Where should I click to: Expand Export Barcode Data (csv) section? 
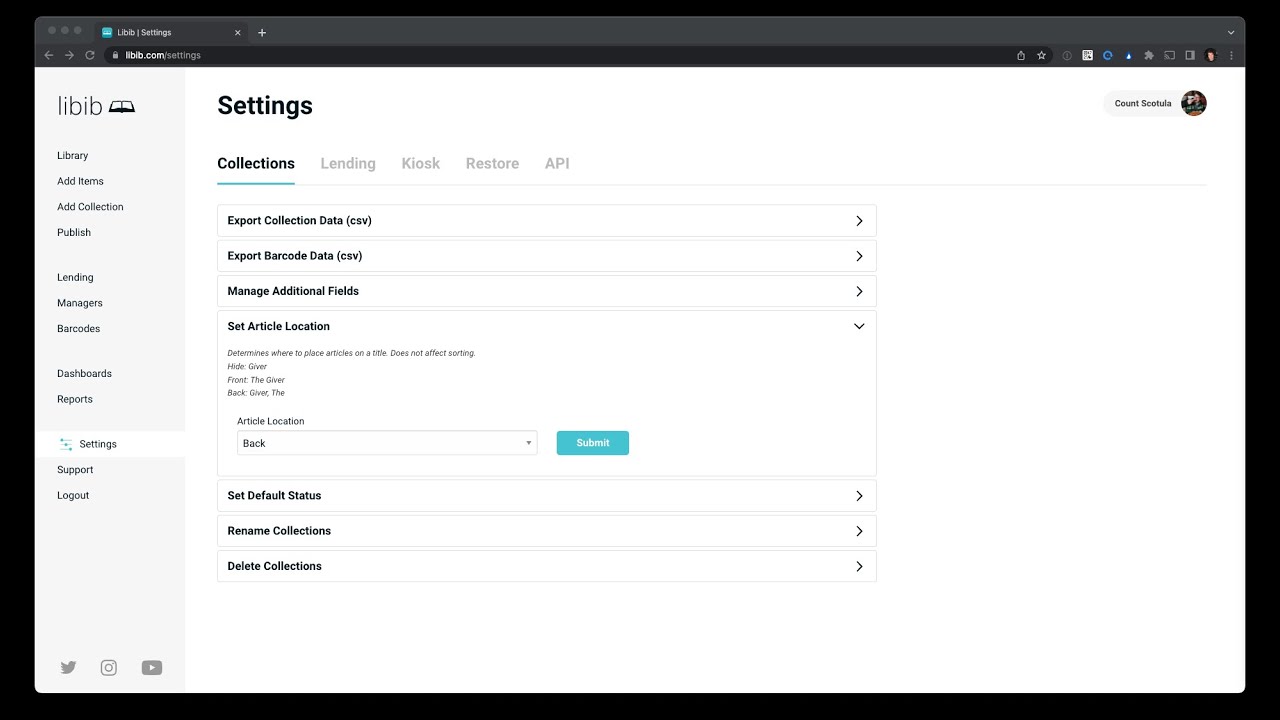547,256
